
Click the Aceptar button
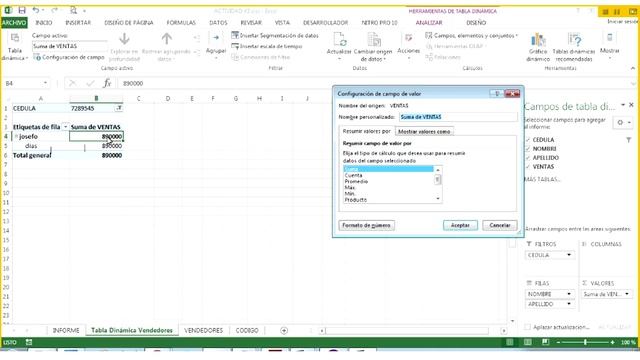click(460, 225)
